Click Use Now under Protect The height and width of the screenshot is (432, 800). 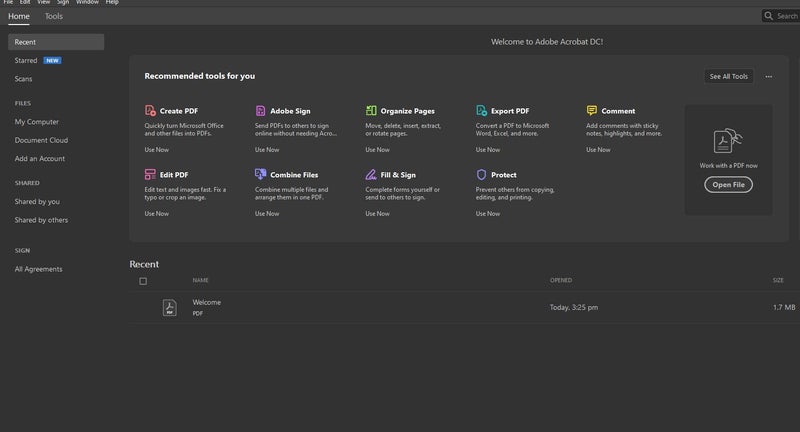[x=488, y=214]
